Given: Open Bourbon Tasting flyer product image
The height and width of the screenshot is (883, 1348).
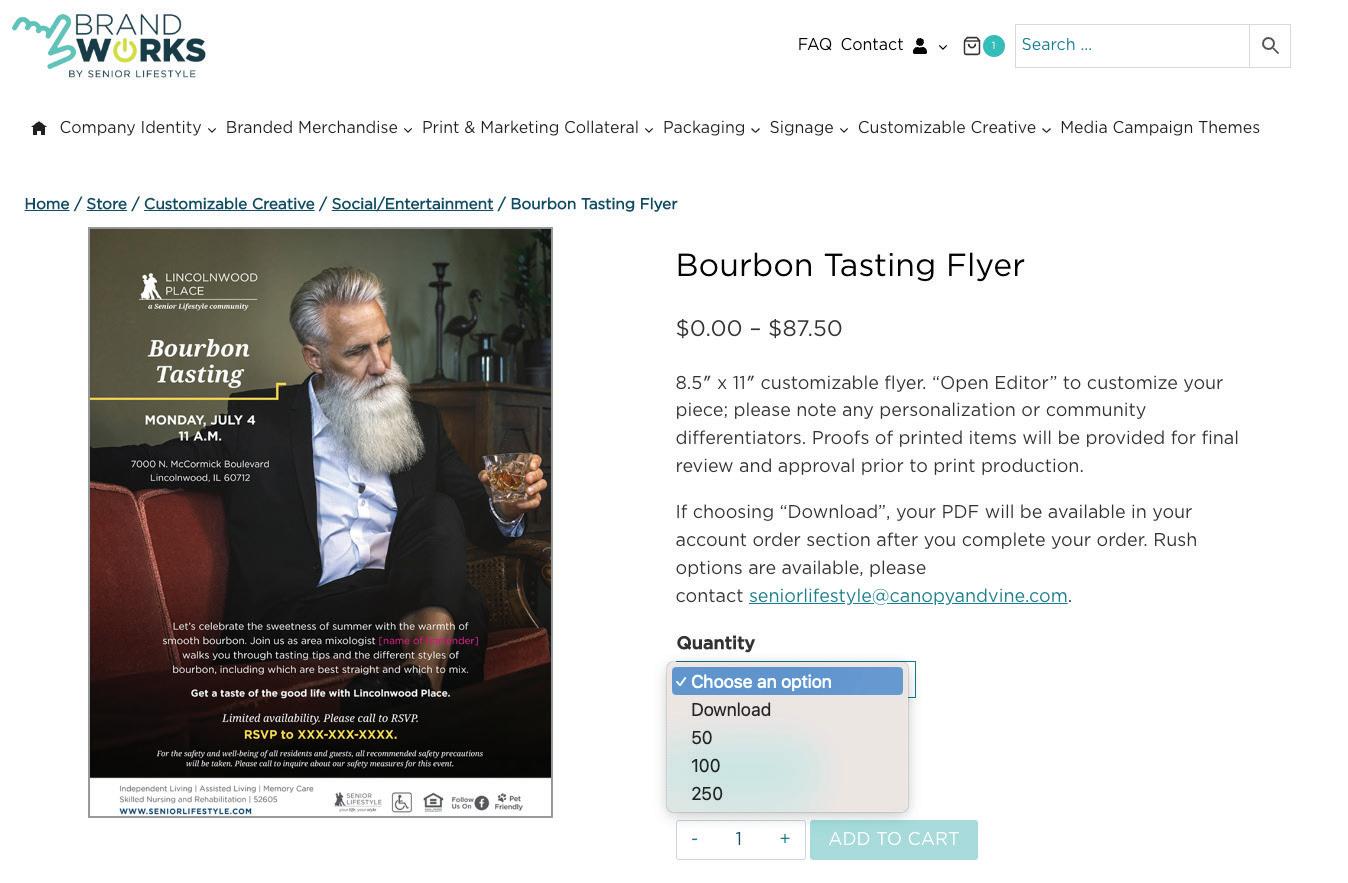Looking at the screenshot, I should pyautogui.click(x=320, y=522).
